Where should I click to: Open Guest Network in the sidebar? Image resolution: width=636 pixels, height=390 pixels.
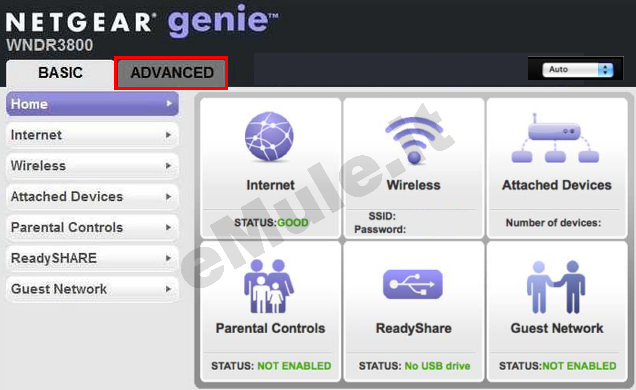click(92, 289)
